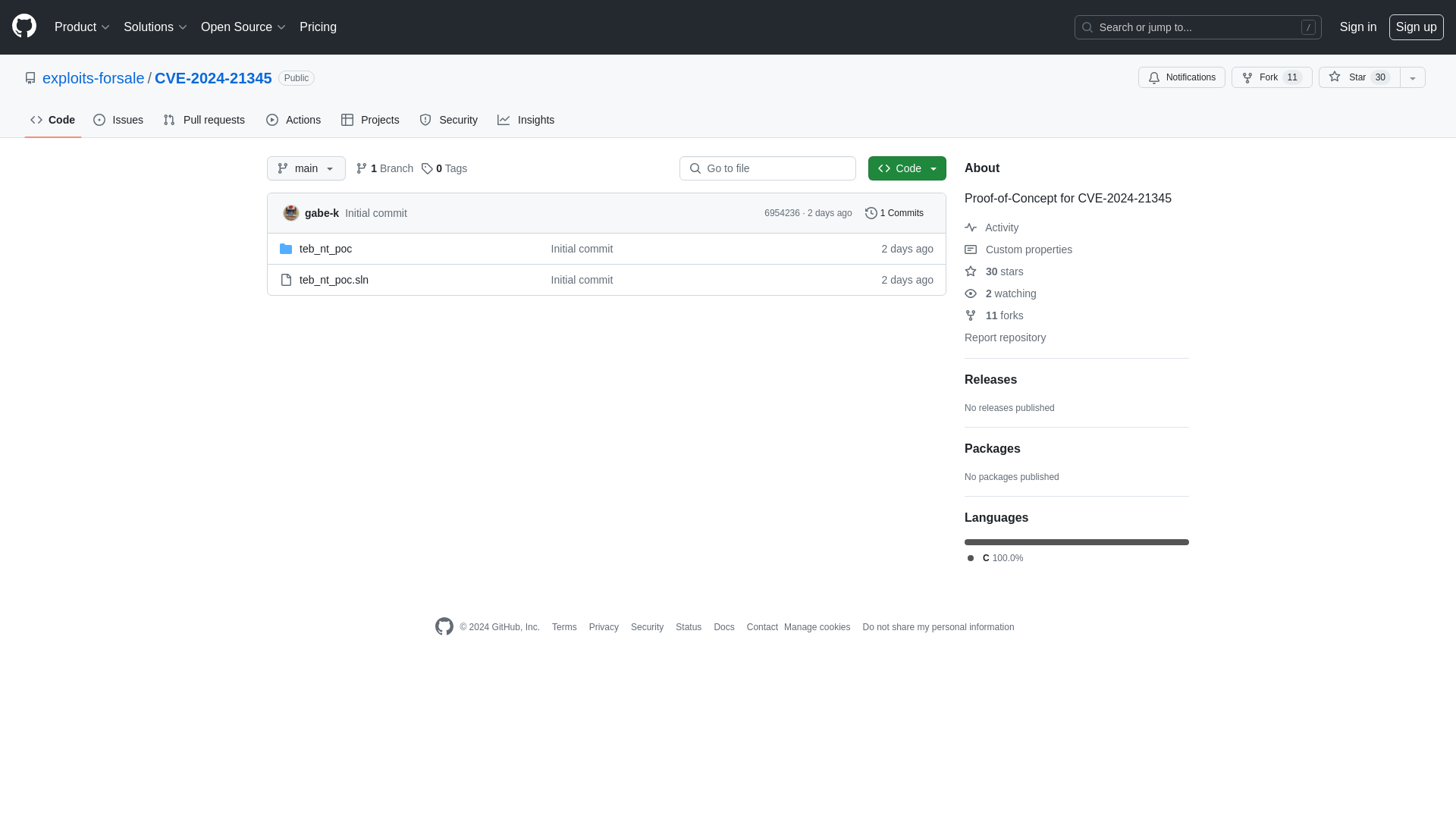Click Manage cookies in footer
The height and width of the screenshot is (819, 1456).
coord(817,627)
